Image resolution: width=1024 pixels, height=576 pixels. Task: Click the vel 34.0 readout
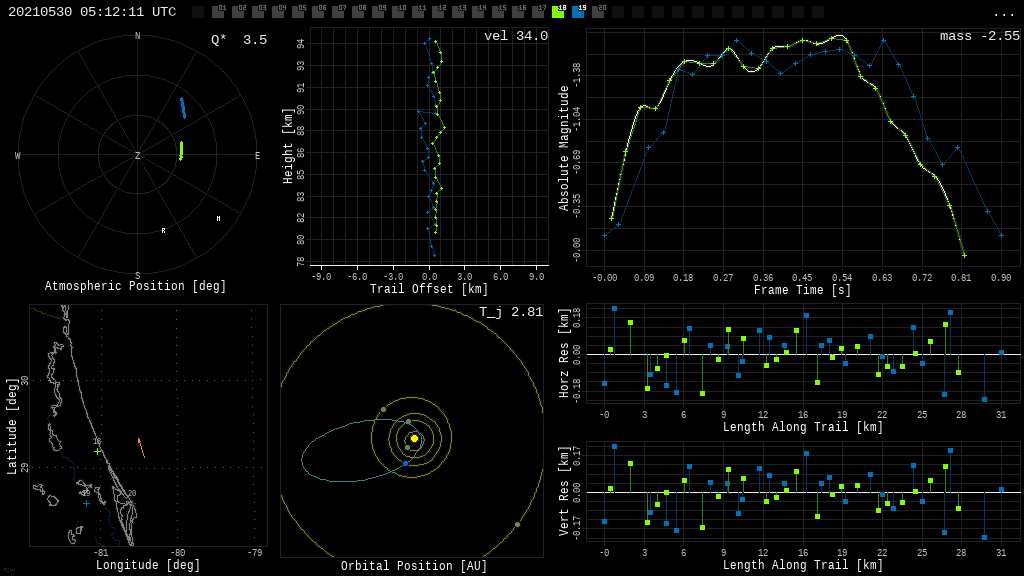(x=515, y=36)
